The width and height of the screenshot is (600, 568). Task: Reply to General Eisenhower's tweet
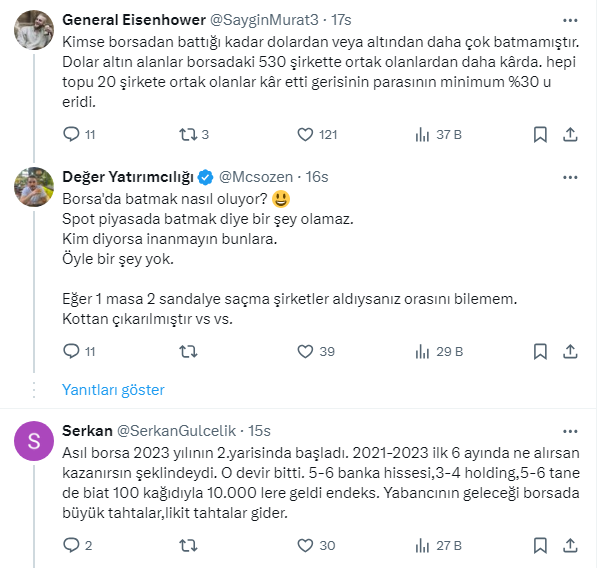71,134
